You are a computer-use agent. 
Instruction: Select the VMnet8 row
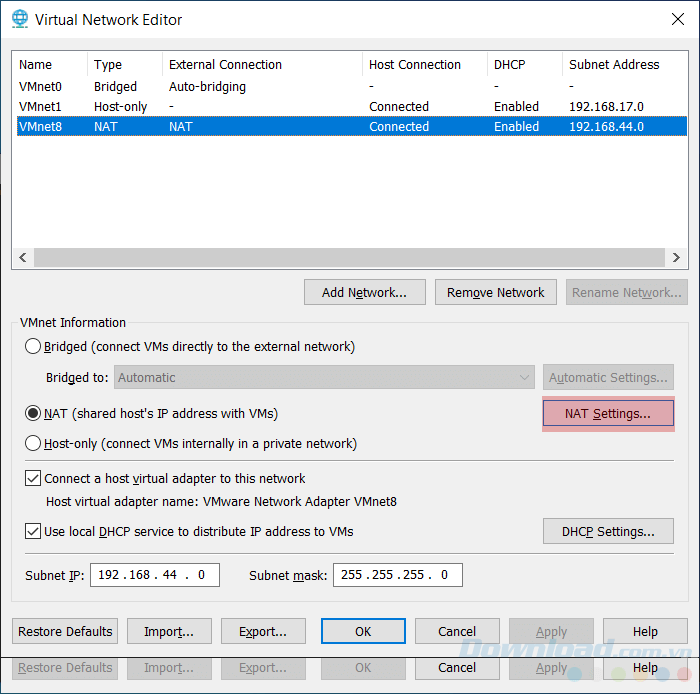352,126
